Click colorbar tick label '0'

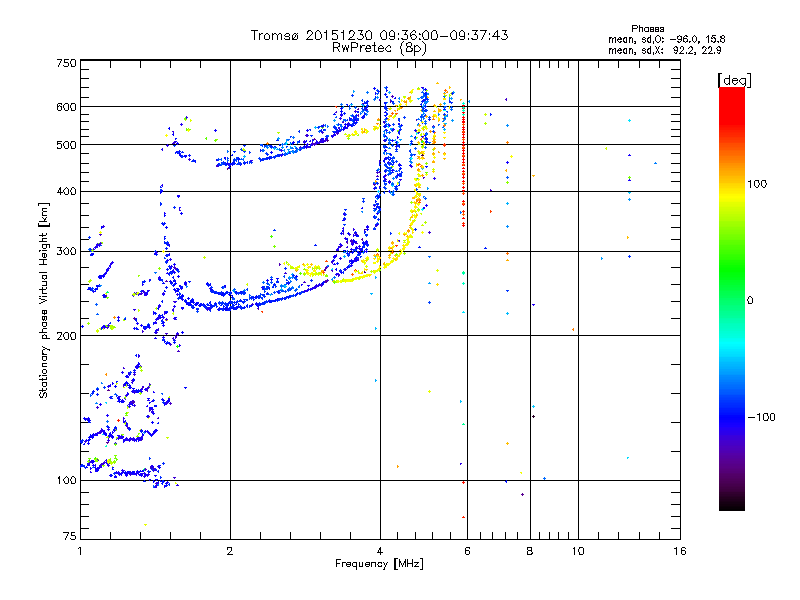click(750, 301)
